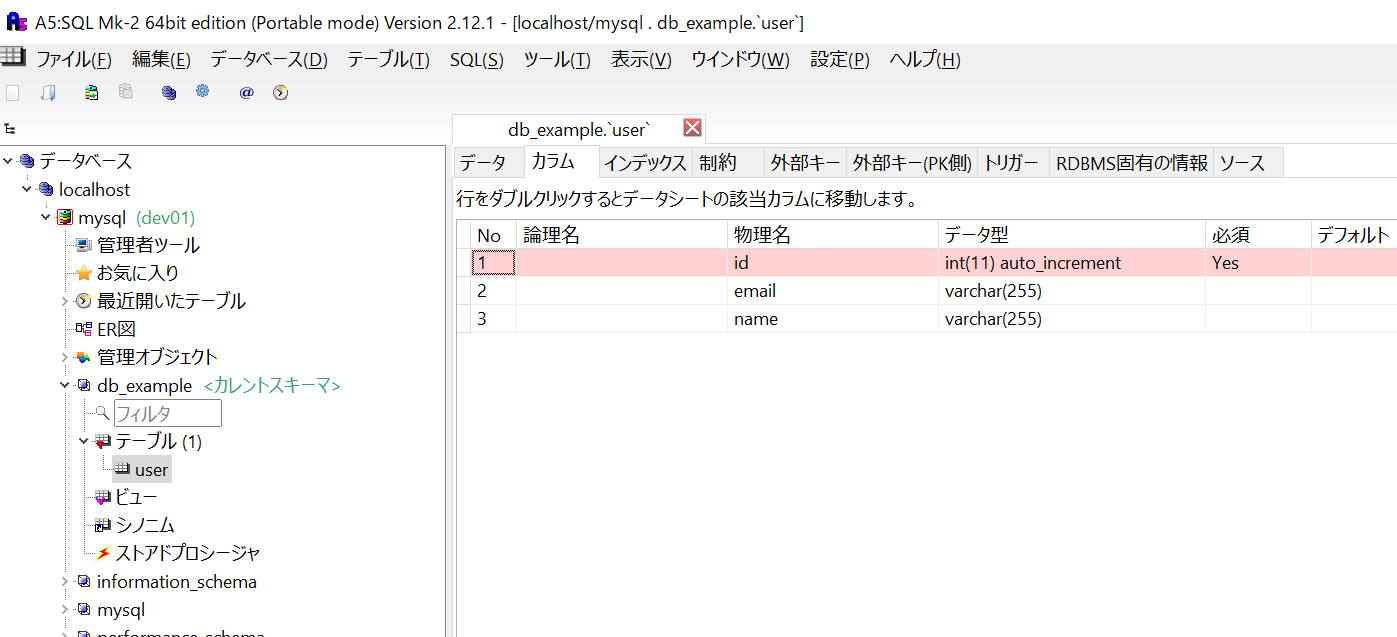This screenshot has height=637, width=1397.
Task: Click the open file toolbar icon
Action: click(x=47, y=93)
